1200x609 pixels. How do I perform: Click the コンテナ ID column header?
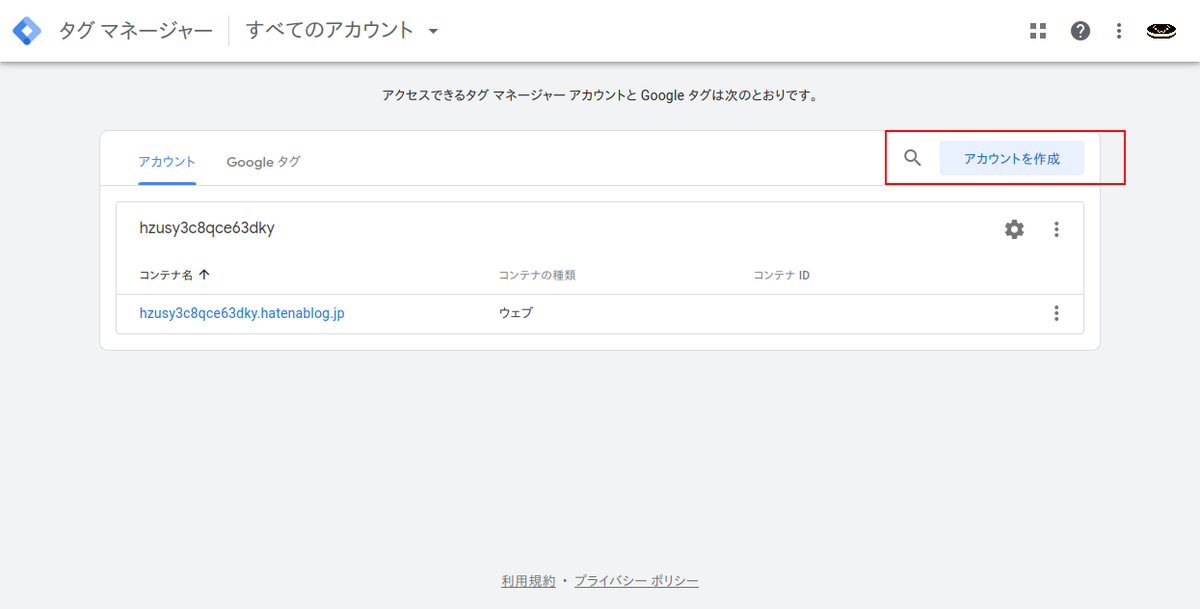pos(781,275)
